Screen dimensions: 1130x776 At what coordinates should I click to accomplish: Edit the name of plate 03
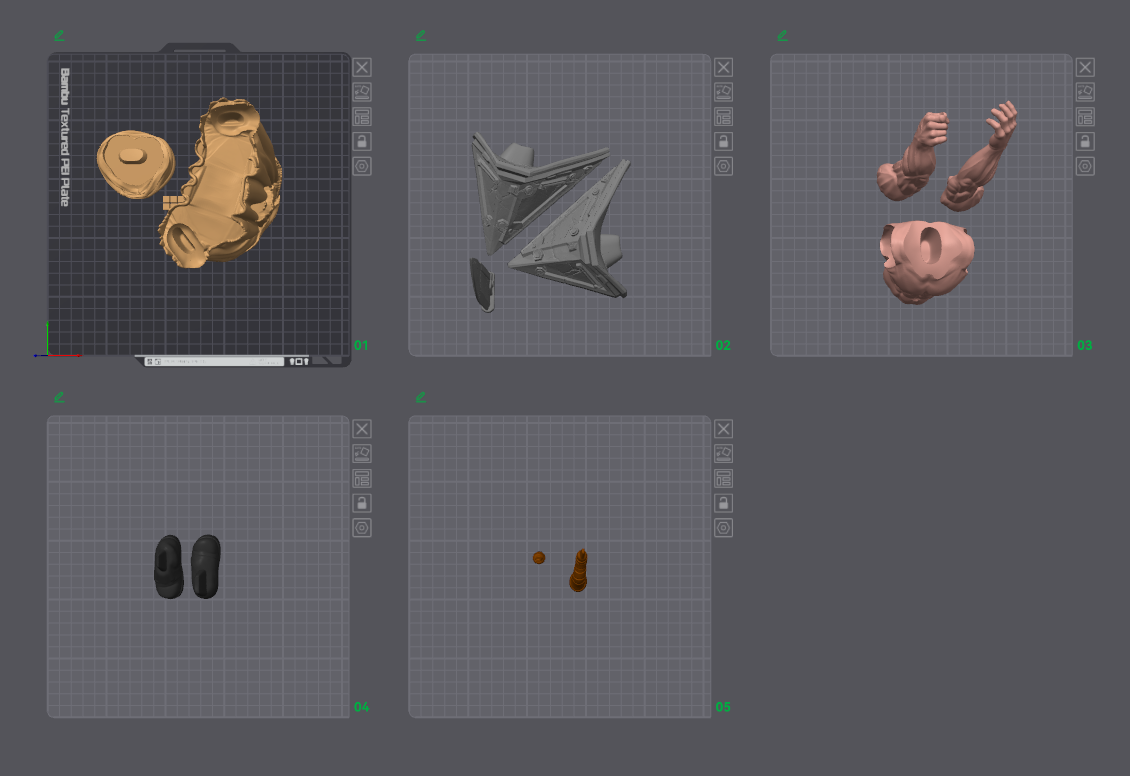click(x=783, y=35)
